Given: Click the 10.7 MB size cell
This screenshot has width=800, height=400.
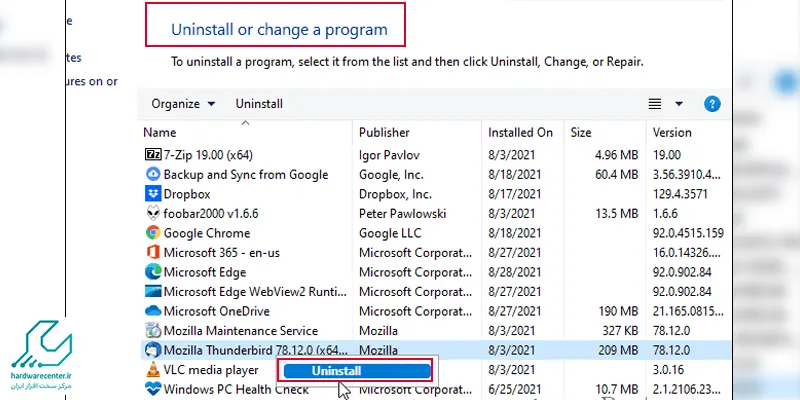Looking at the screenshot, I should pyautogui.click(x=616, y=389).
